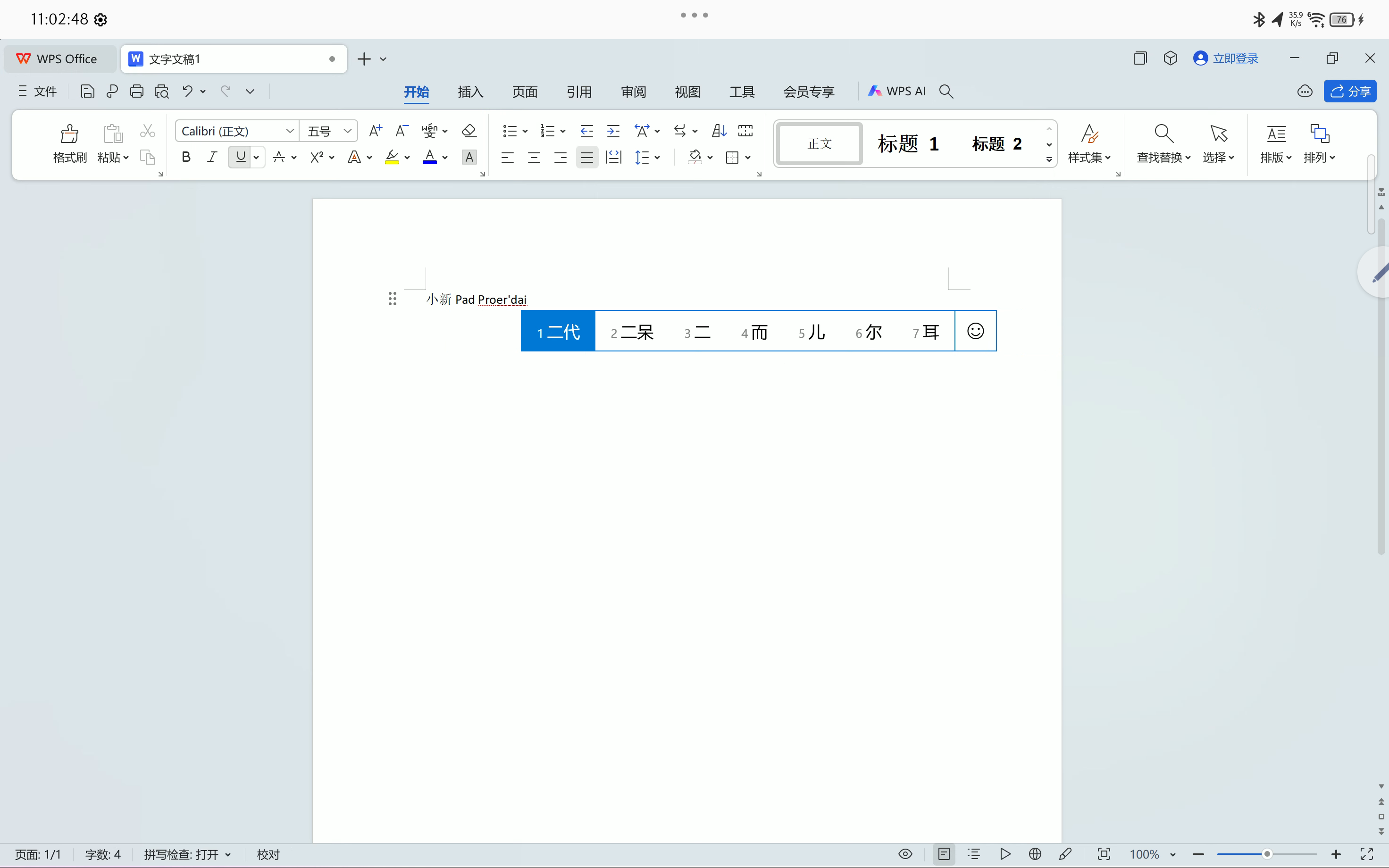Expand bullet list dropdown arrow

tap(525, 132)
